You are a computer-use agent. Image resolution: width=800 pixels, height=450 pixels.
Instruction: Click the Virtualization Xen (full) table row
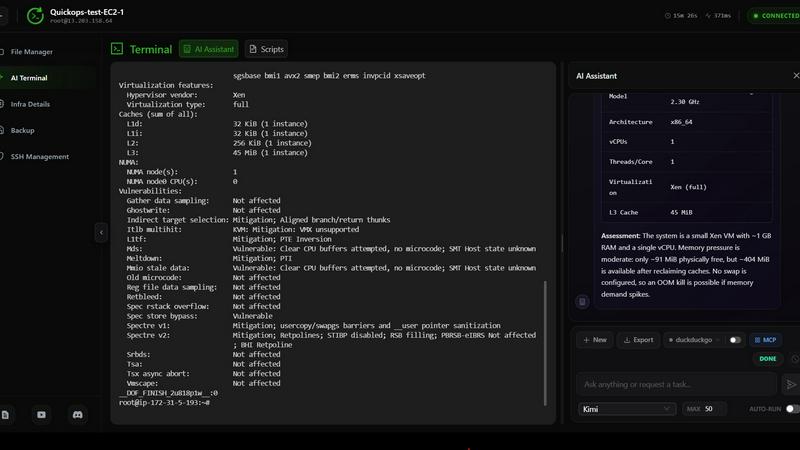click(x=686, y=187)
